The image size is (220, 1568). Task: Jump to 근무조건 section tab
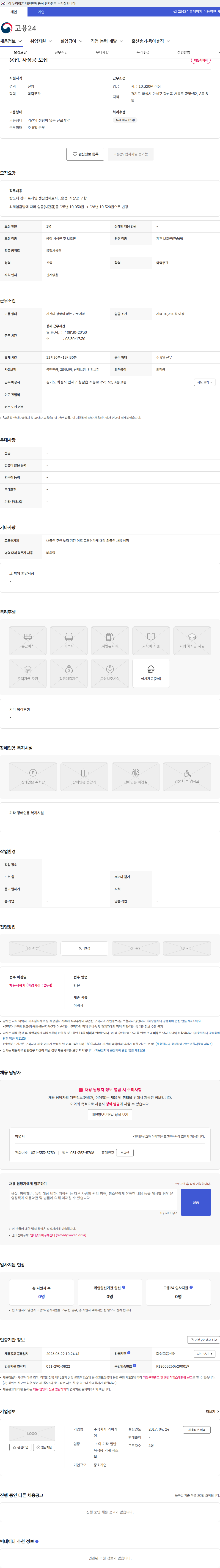coord(61,52)
